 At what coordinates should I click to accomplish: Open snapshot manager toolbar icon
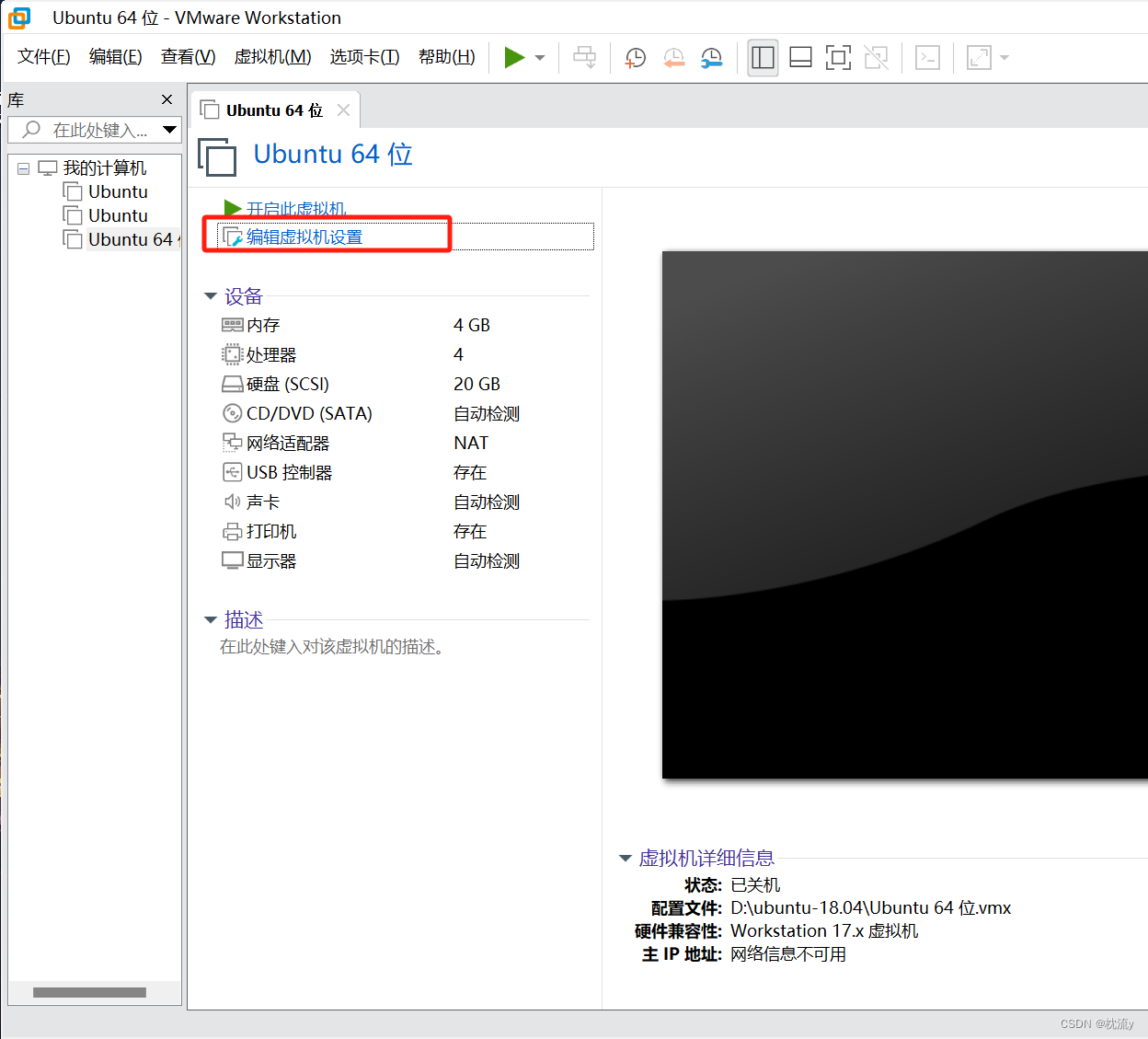coord(712,58)
